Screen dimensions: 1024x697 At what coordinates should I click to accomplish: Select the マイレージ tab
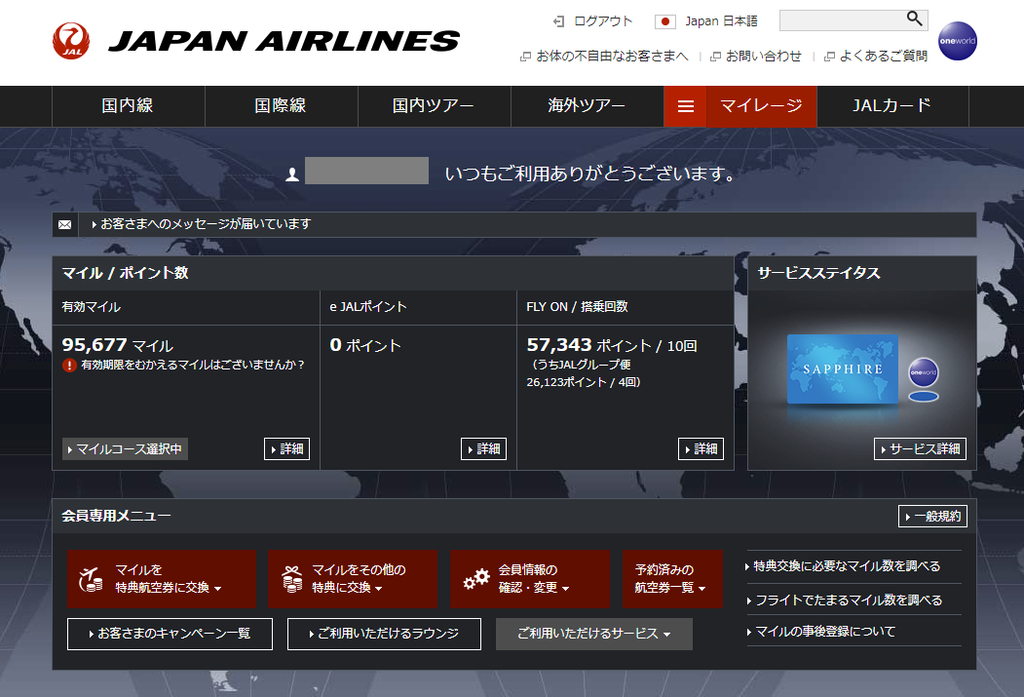[761, 106]
